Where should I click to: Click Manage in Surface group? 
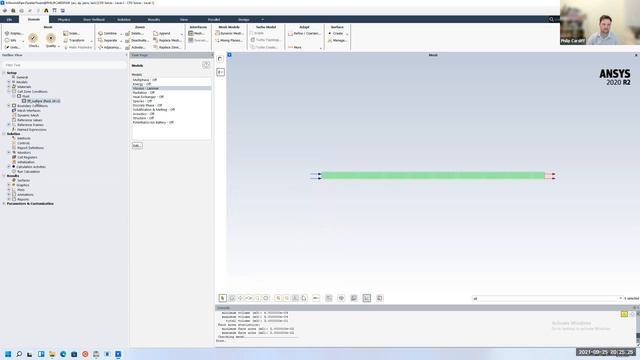pos(337,40)
